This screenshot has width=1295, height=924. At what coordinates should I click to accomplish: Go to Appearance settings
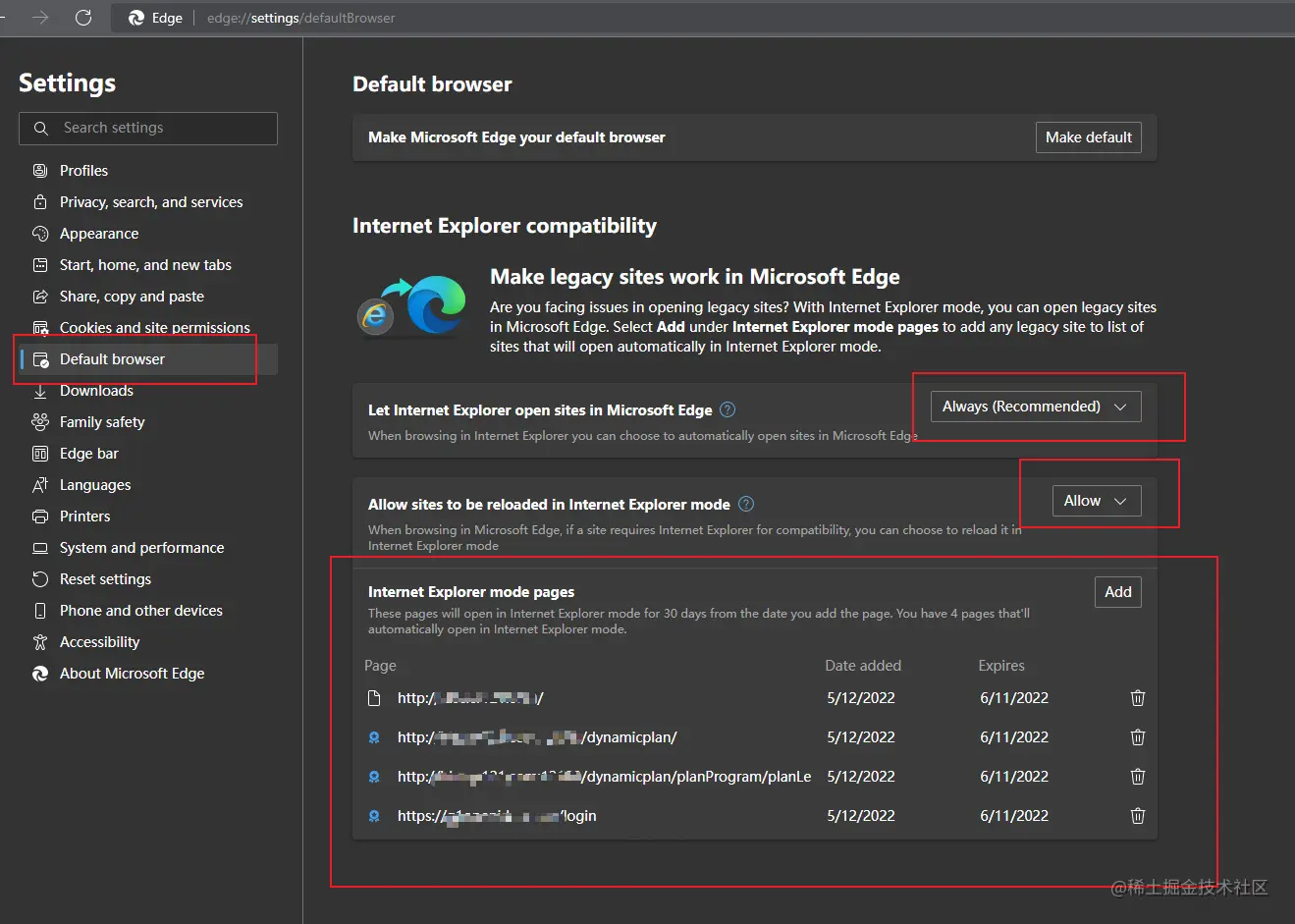tap(99, 234)
